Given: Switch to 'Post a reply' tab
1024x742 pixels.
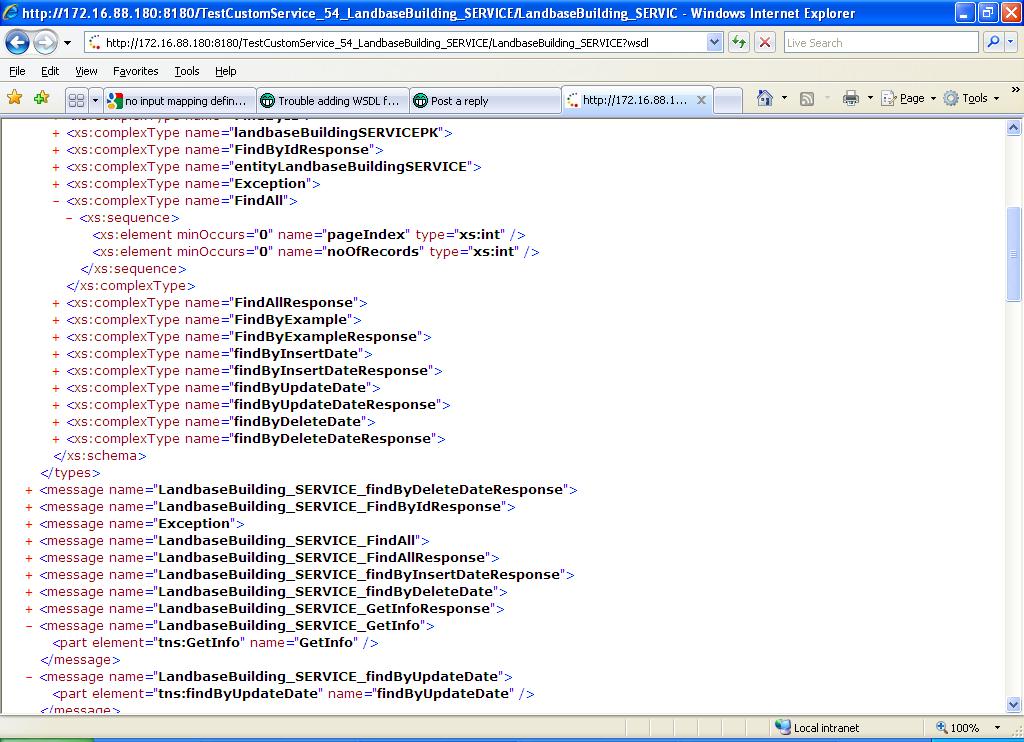Looking at the screenshot, I should pyautogui.click(x=485, y=101).
